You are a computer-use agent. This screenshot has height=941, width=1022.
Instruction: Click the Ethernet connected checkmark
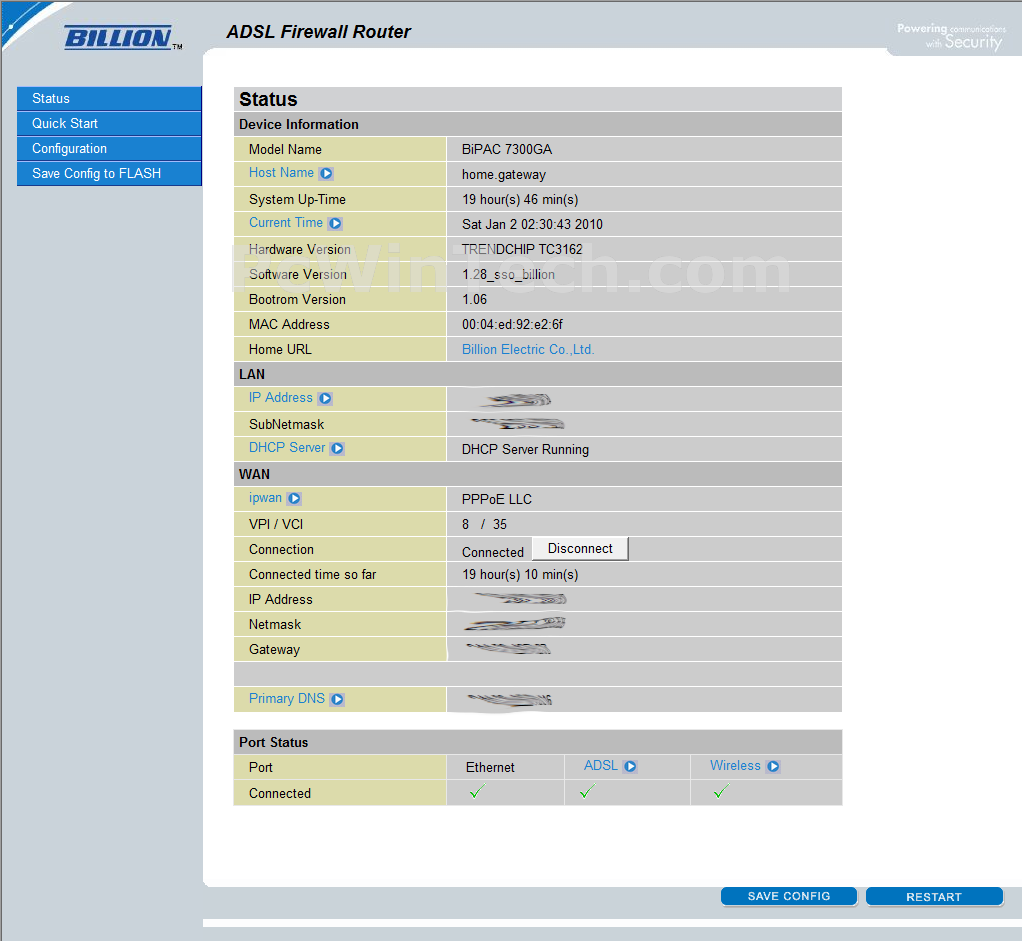click(x=477, y=792)
